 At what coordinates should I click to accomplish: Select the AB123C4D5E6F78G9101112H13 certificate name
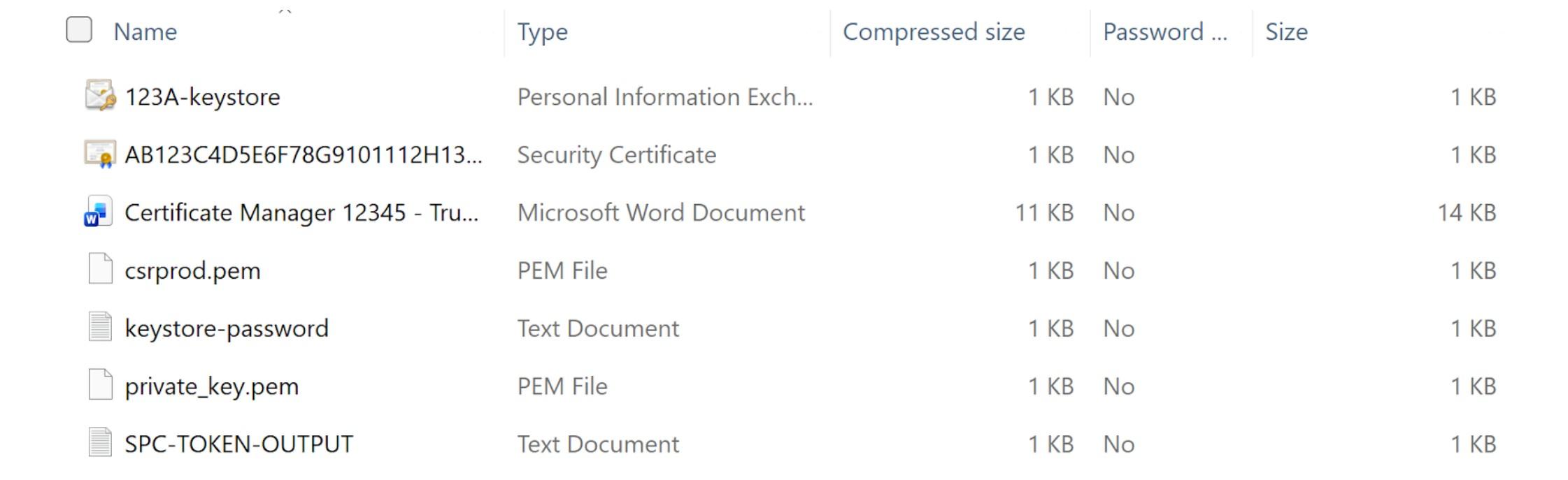point(303,154)
